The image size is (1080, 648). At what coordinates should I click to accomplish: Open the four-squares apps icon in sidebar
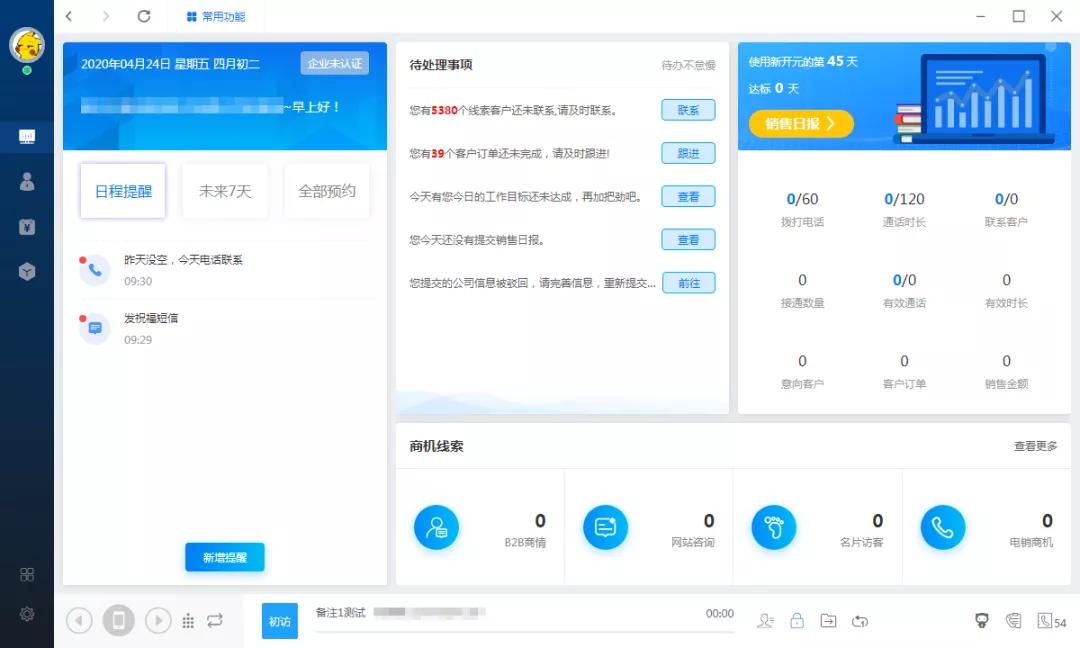[27, 574]
